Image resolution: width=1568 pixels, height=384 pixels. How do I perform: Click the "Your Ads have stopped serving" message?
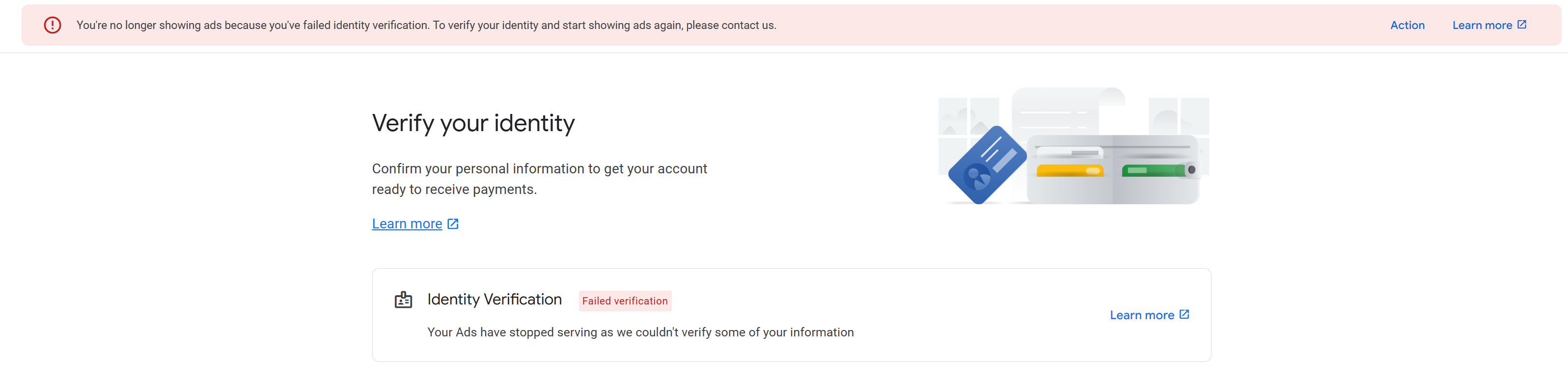click(640, 331)
